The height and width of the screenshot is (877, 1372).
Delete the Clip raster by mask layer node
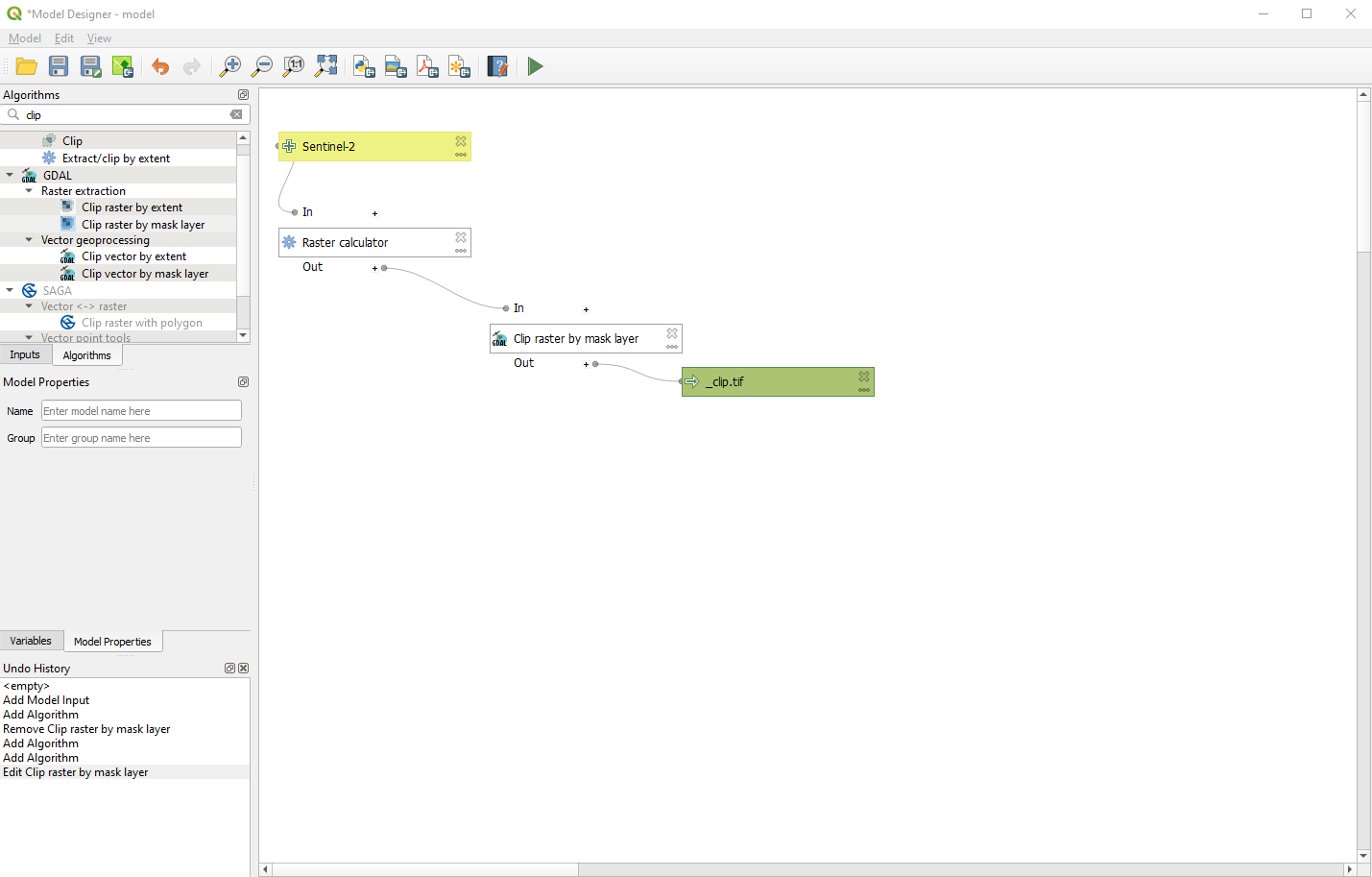[672, 332]
